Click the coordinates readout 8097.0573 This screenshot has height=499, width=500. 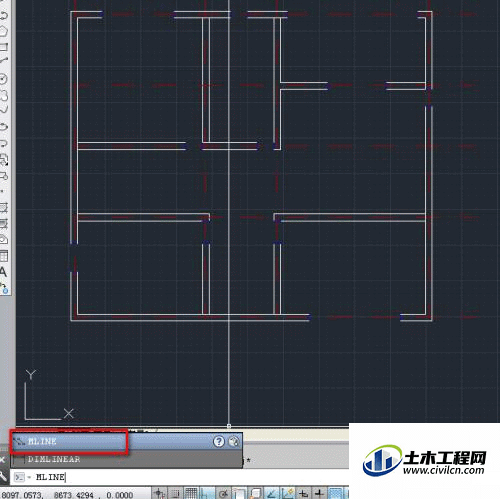22,495
